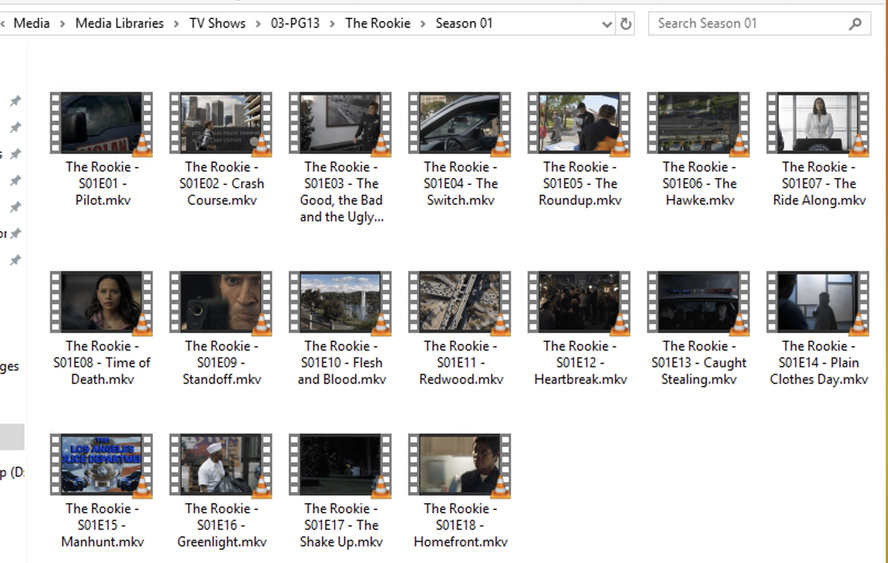Jump to The Rookie breadcrumb folder
The height and width of the screenshot is (563, 888).
pos(378,23)
